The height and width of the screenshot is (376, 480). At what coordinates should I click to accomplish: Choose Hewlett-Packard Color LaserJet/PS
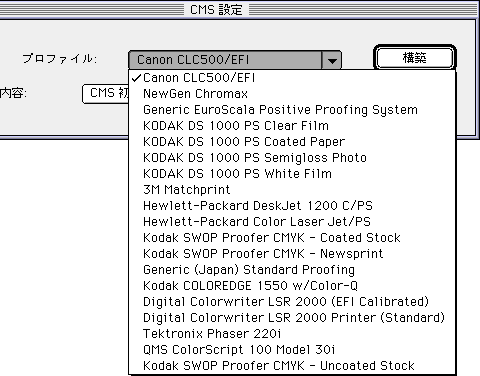(x=292, y=222)
